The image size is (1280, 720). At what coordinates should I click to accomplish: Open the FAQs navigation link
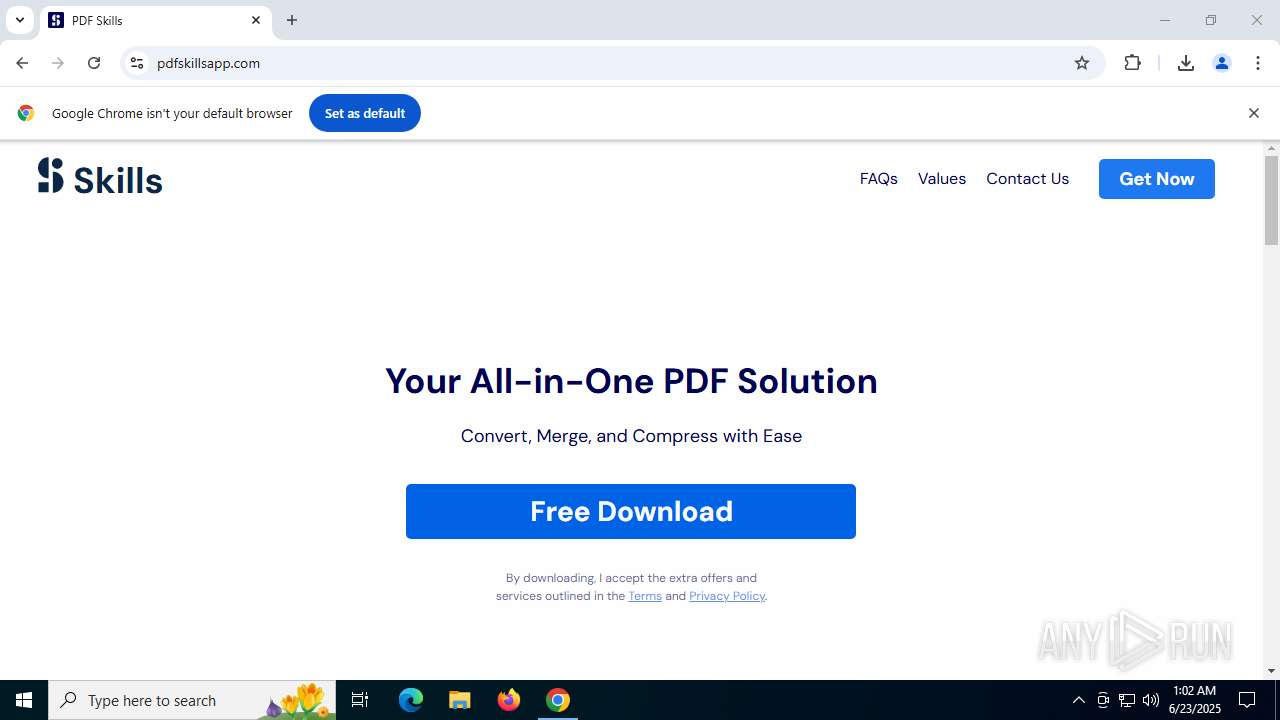tap(879, 179)
